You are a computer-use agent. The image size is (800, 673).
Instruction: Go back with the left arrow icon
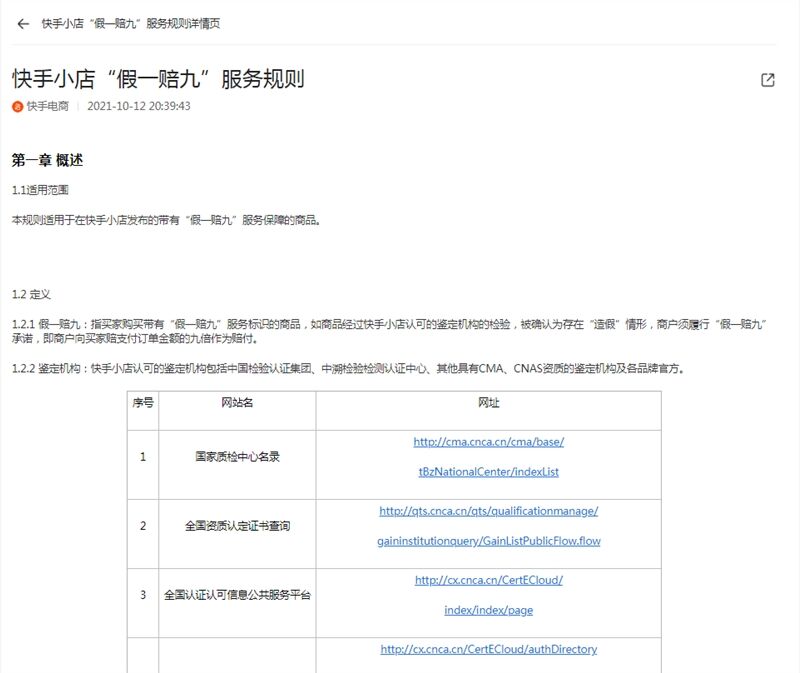point(23,24)
